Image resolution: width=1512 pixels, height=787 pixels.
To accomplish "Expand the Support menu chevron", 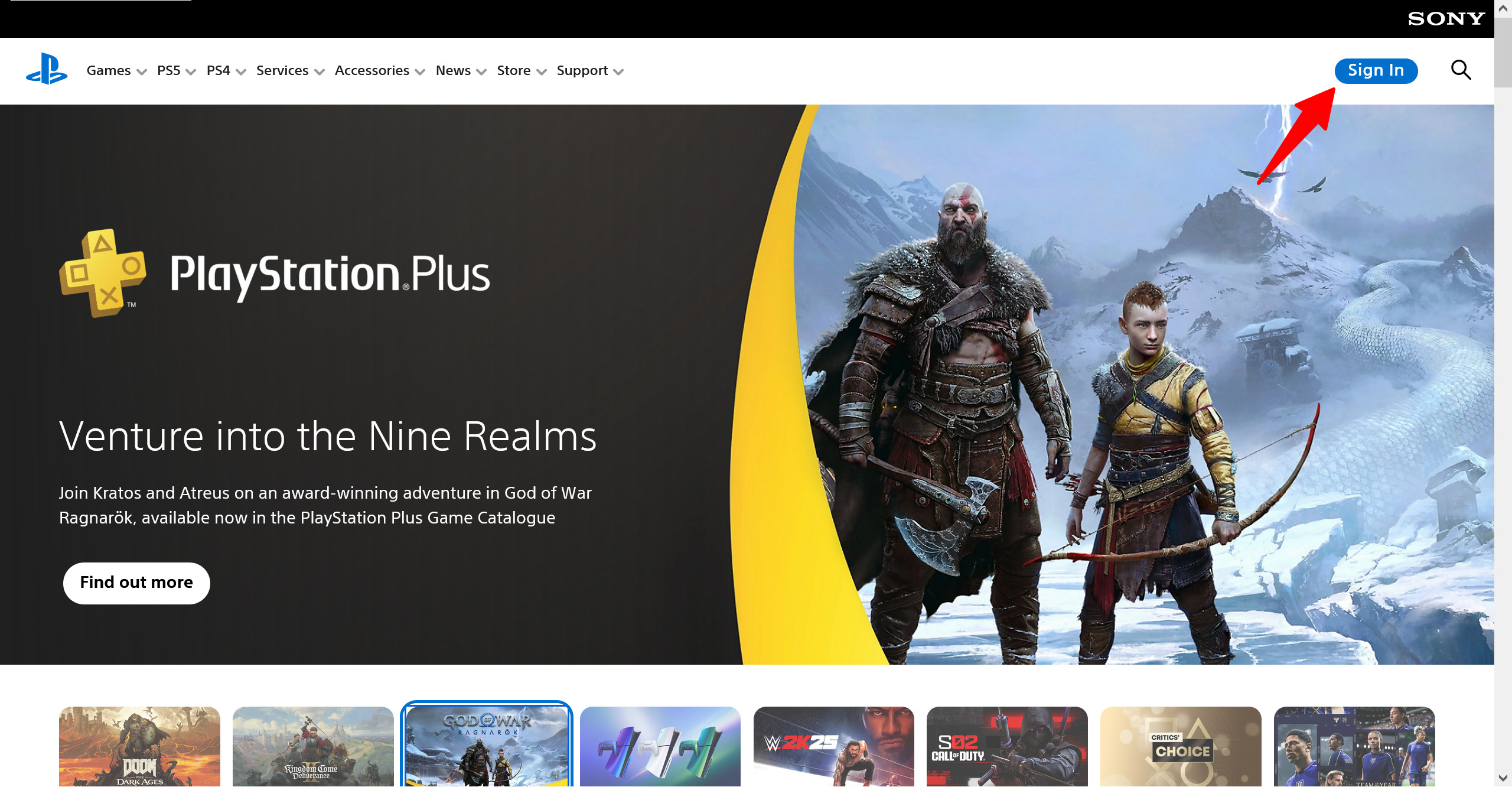I will point(618,72).
